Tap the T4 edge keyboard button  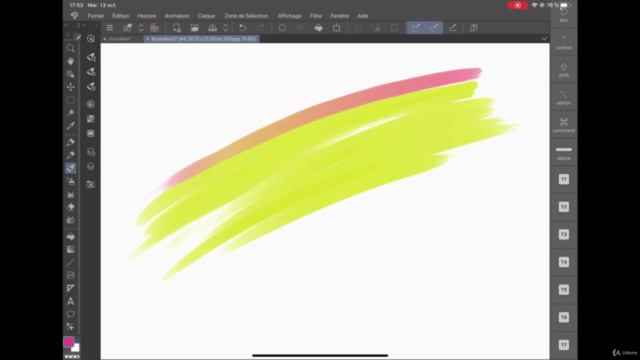(564, 262)
